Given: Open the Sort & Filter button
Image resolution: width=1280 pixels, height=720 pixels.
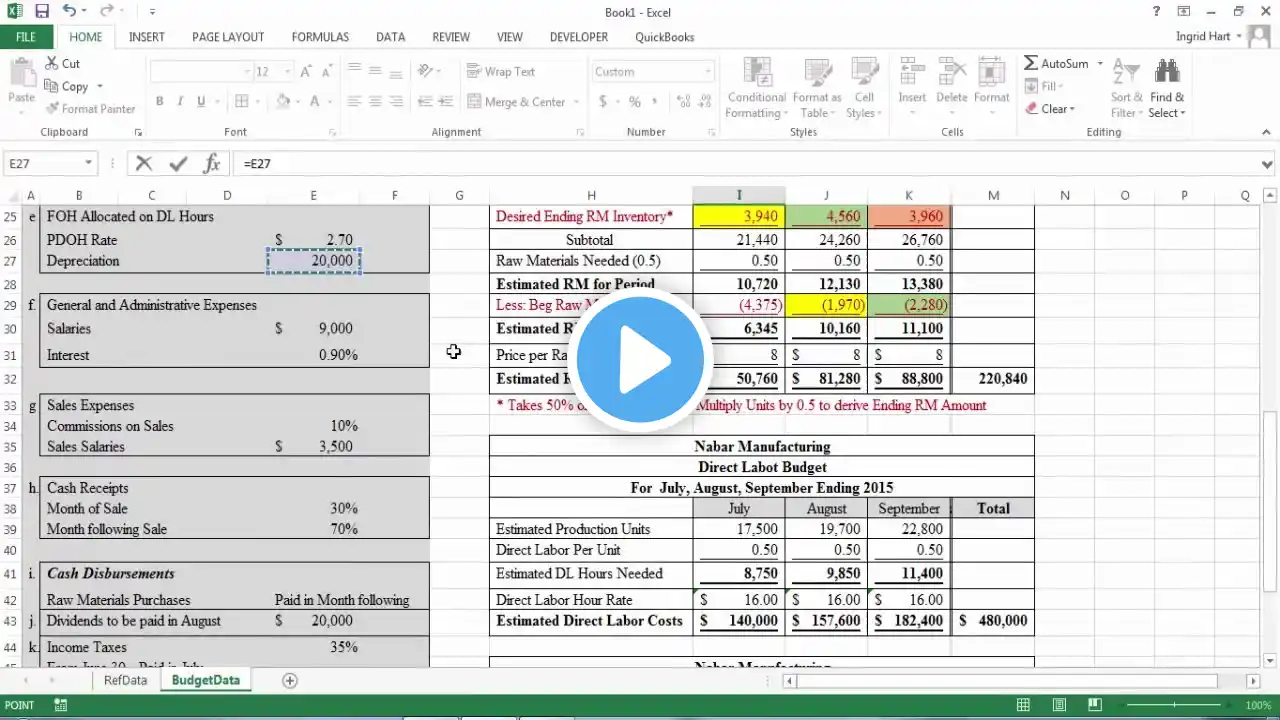Looking at the screenshot, I should tap(1126, 88).
